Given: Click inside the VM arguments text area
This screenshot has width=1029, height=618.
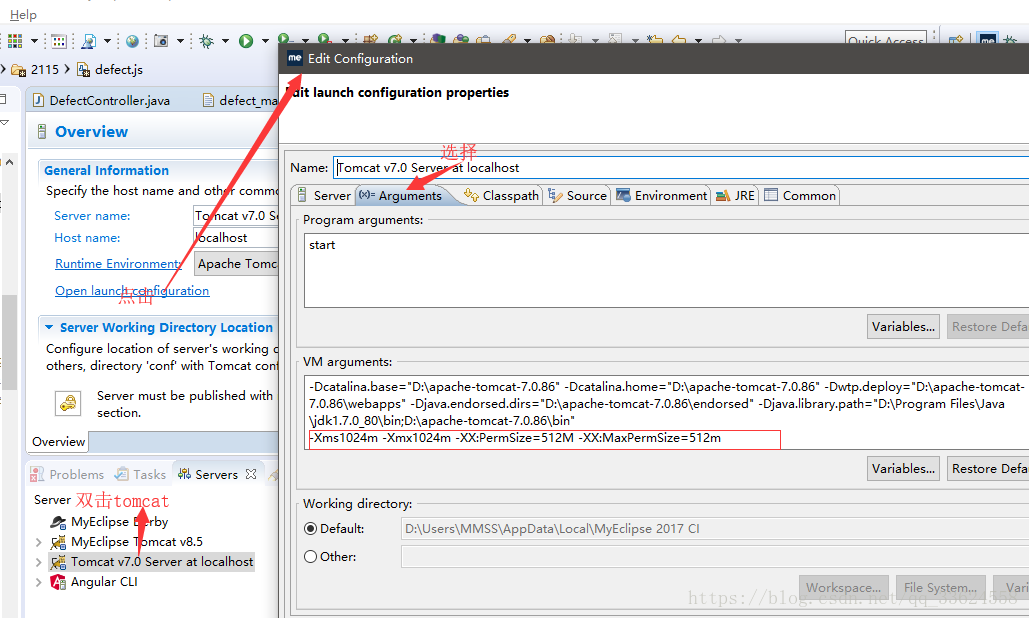Looking at the screenshot, I should [x=666, y=412].
